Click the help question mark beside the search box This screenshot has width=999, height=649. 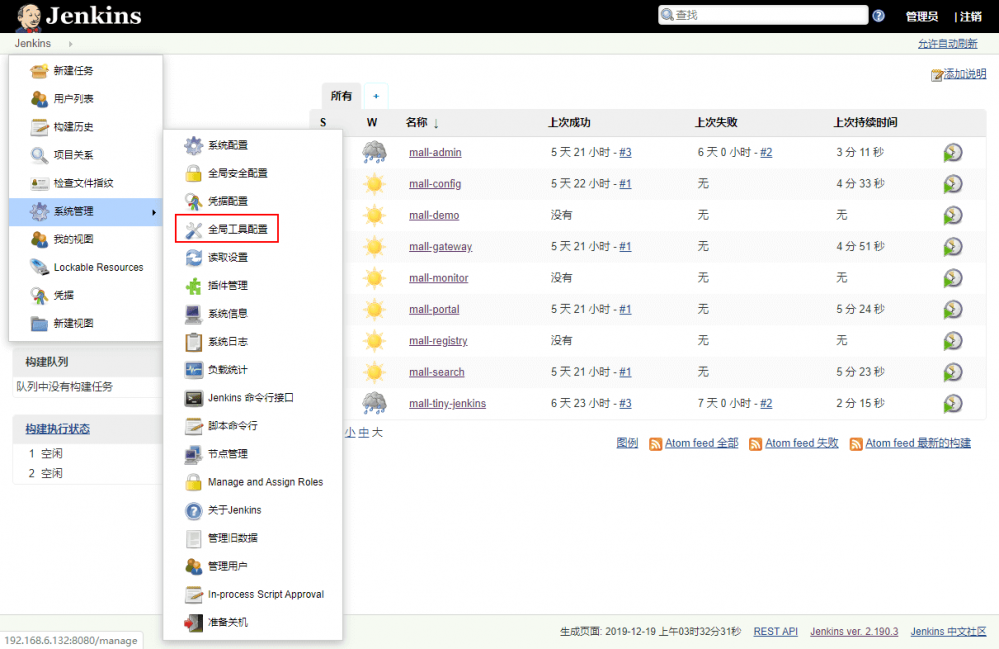878,14
